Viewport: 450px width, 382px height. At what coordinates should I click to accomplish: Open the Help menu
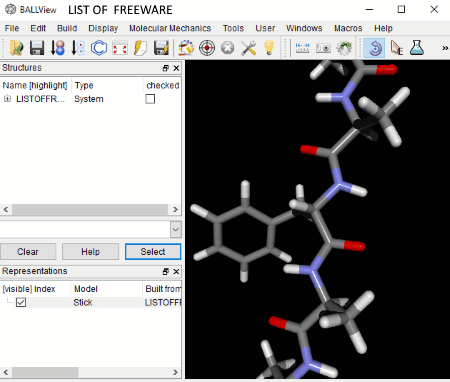click(383, 28)
